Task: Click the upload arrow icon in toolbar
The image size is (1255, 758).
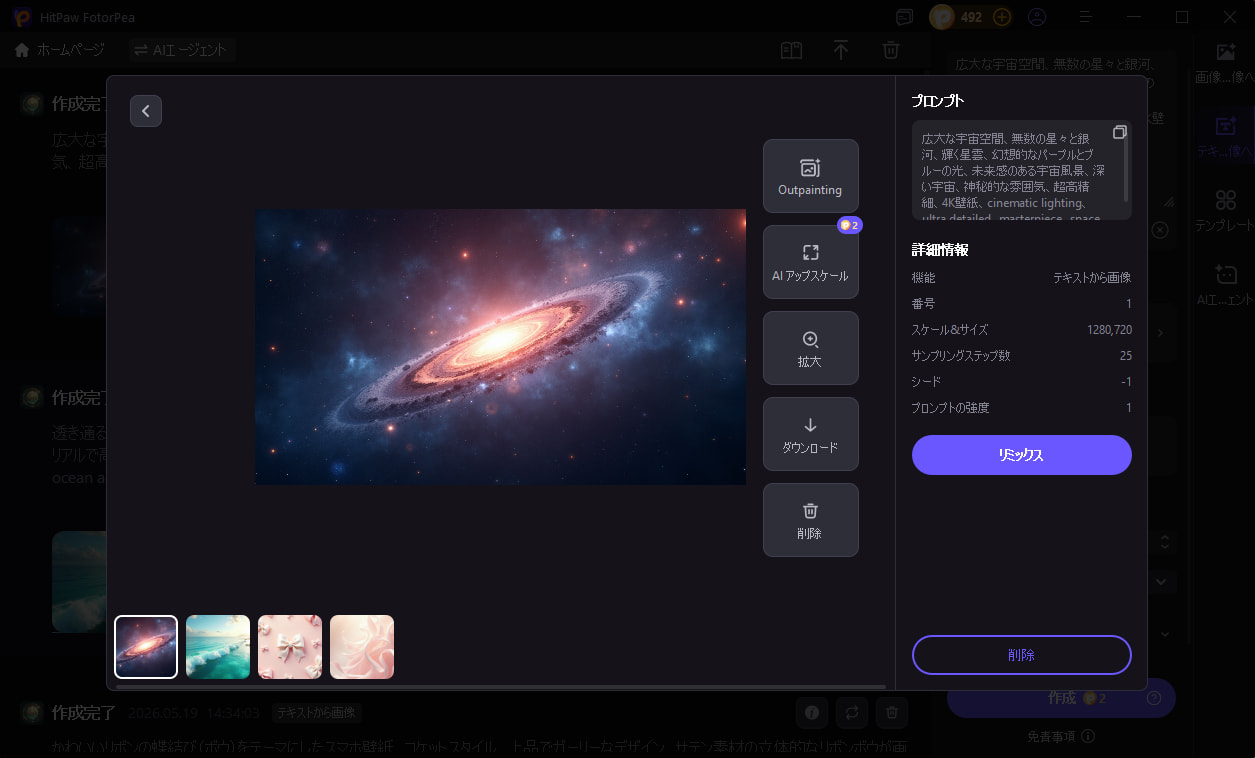Action: coord(841,50)
